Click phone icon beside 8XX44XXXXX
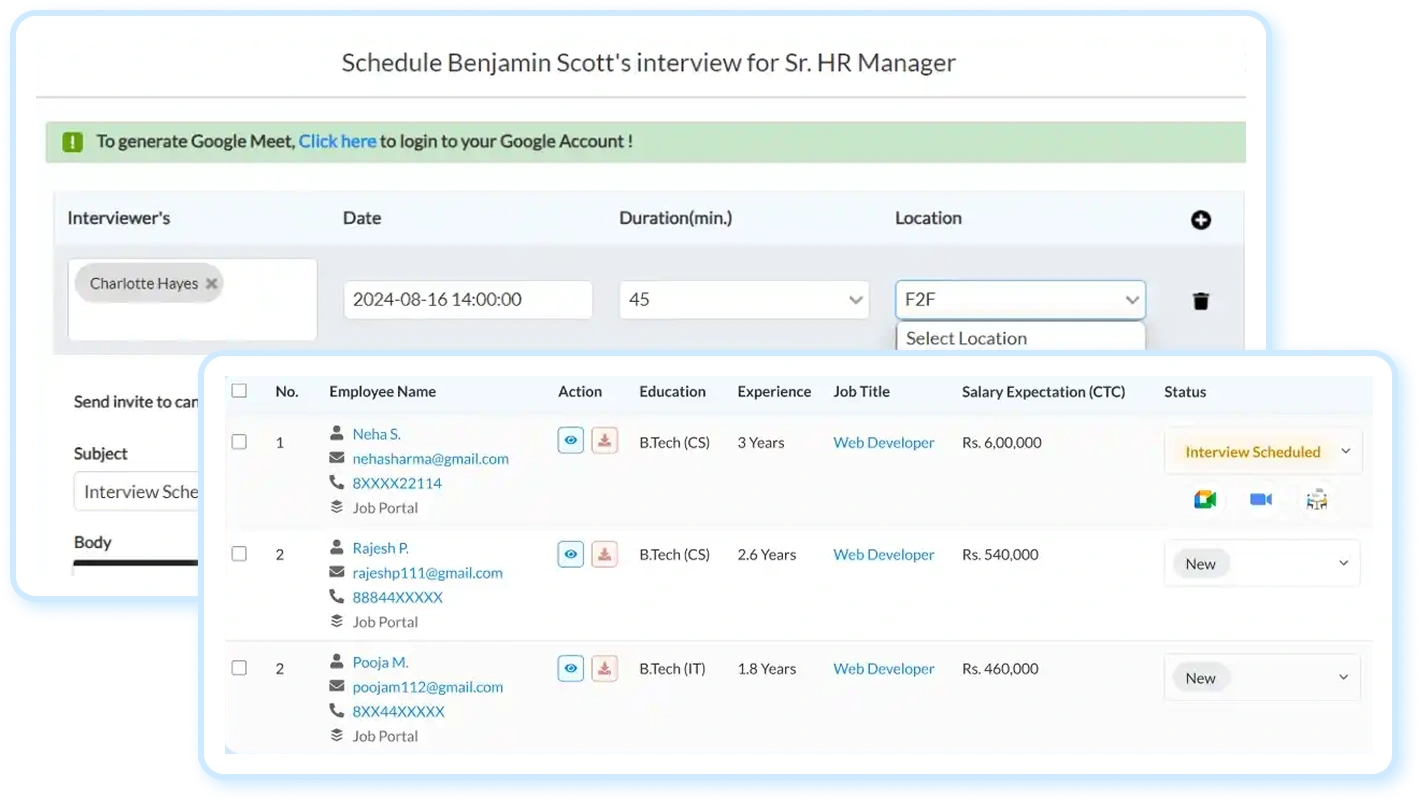Viewport: 1420px width, 802px height. click(x=337, y=710)
